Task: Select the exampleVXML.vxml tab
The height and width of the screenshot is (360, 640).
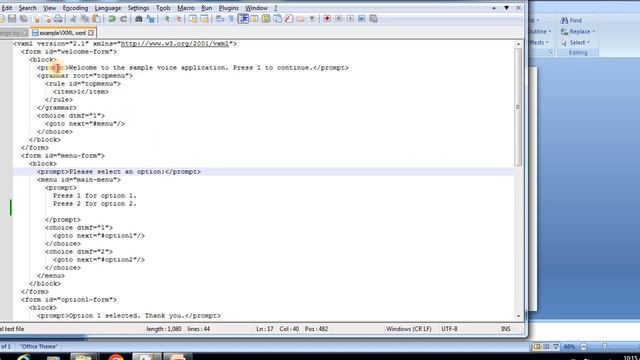Action: 63,33
